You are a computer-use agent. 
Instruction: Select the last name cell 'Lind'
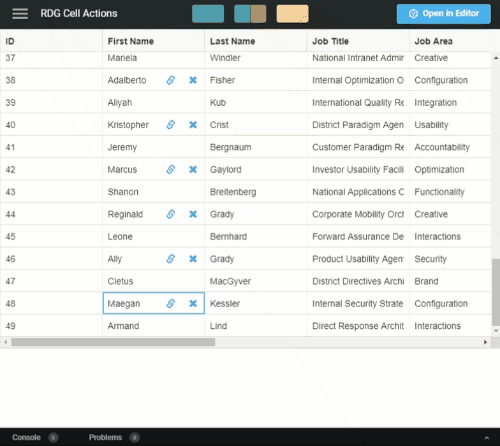tap(256, 326)
